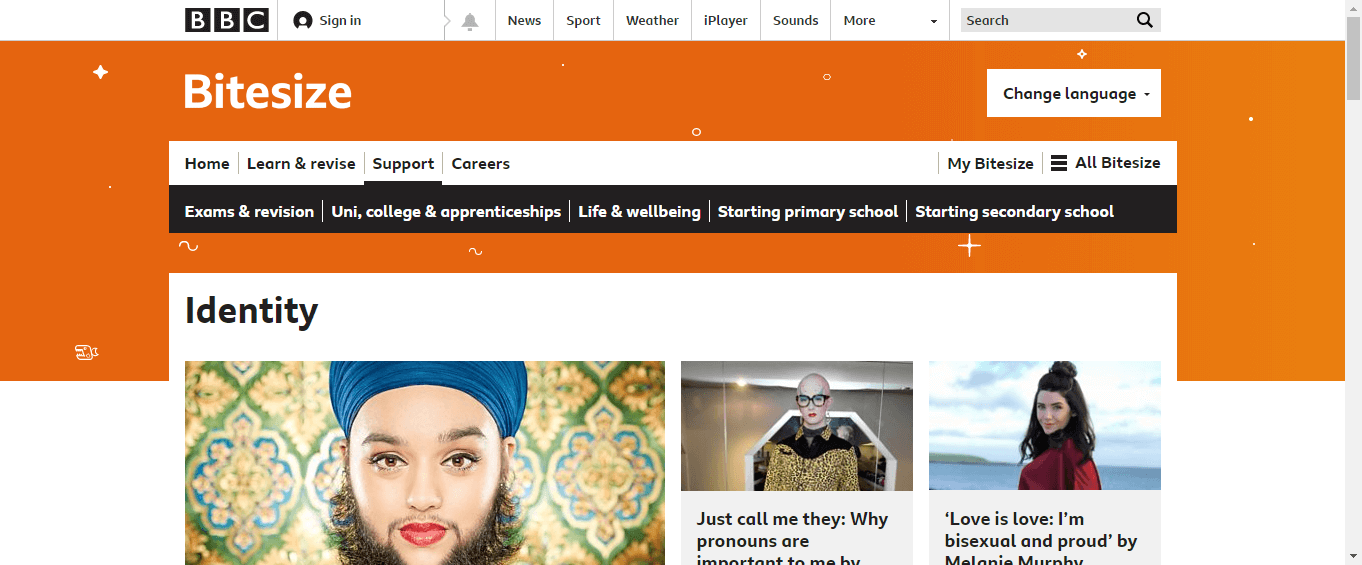This screenshot has height=565, width=1362.
Task: Open the Learn & revise tab
Action: coord(301,163)
